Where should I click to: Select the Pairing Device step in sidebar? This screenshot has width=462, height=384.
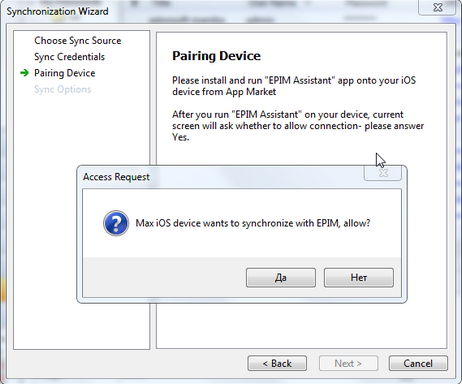click(65, 73)
